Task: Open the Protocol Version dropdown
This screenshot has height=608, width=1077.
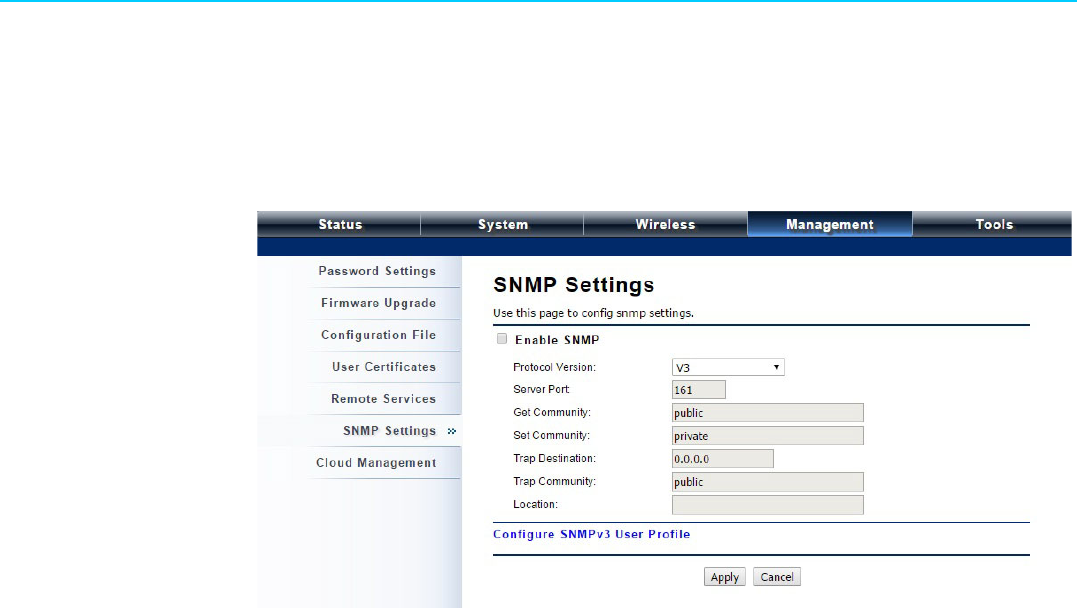Action: (x=728, y=368)
